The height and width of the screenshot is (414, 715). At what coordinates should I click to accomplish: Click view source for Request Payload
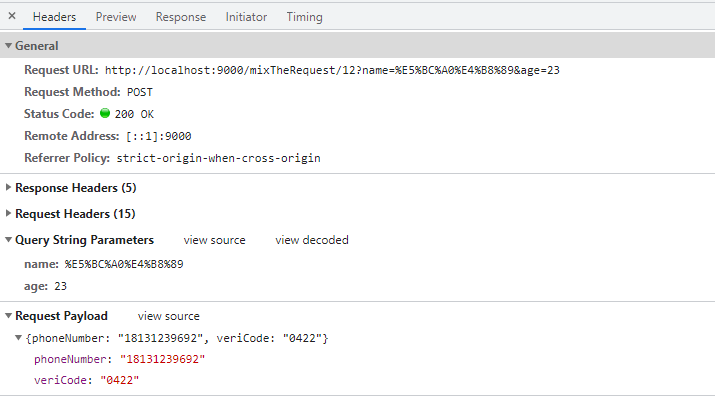point(169,316)
